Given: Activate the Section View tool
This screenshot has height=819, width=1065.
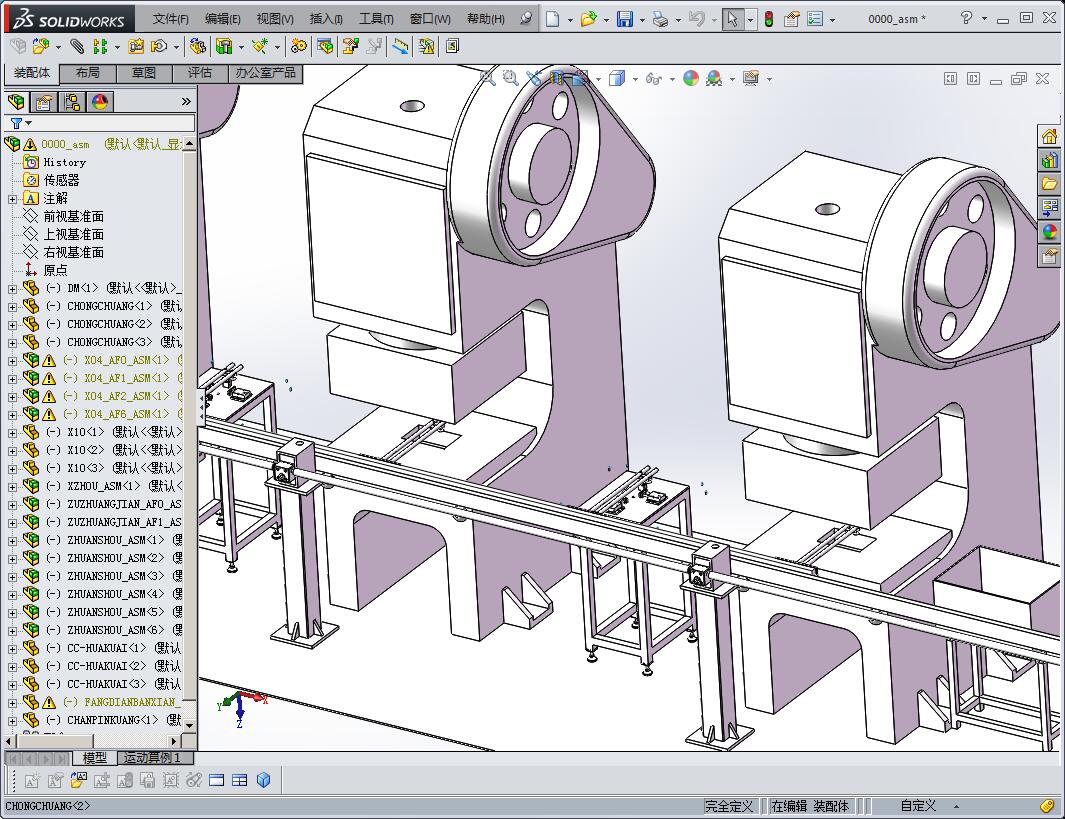Looking at the screenshot, I should 556,77.
